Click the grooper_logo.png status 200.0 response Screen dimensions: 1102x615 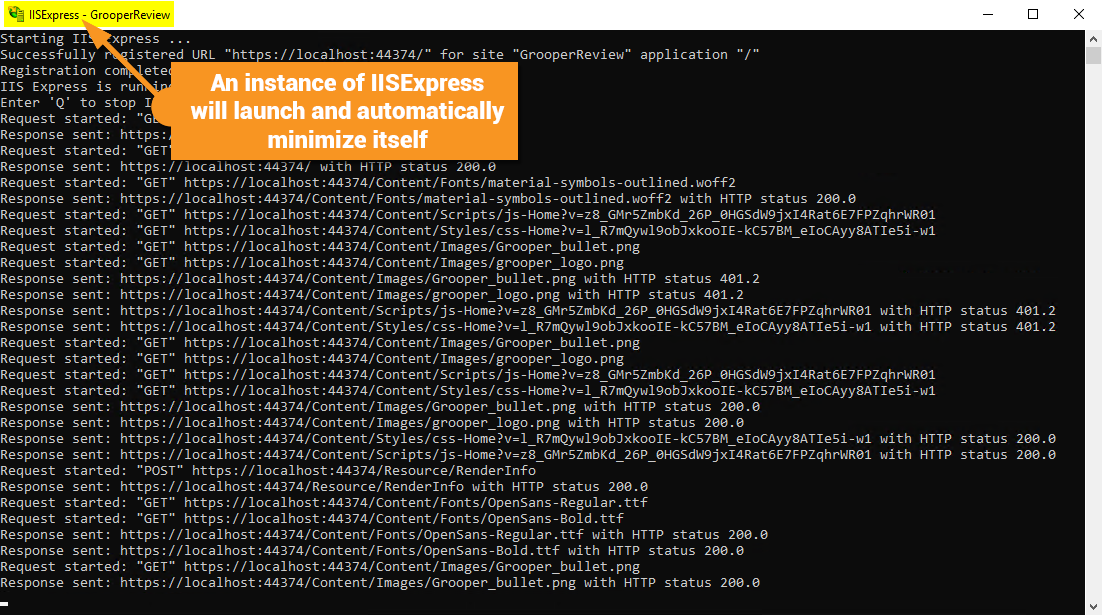click(x=372, y=423)
